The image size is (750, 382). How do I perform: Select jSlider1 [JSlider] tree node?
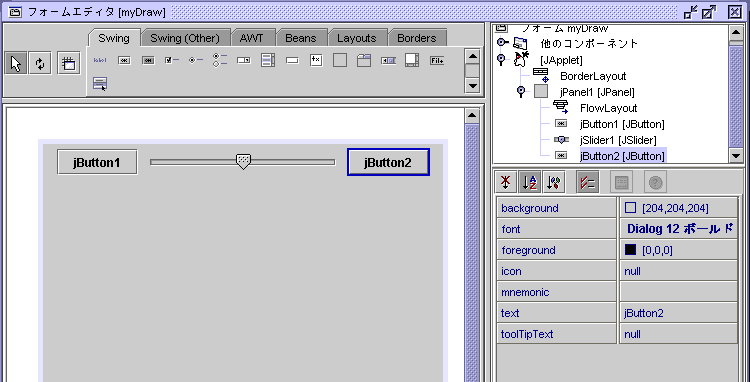[x=618, y=140]
